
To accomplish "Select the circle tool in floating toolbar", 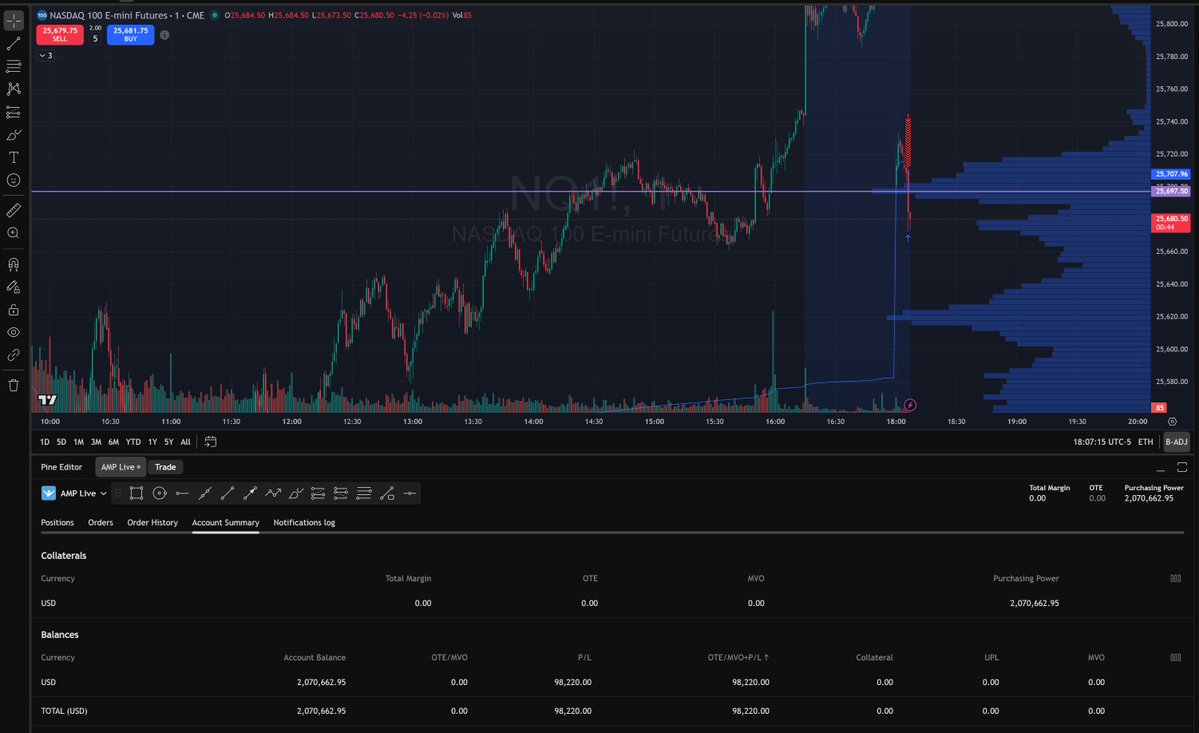I will point(159,494).
